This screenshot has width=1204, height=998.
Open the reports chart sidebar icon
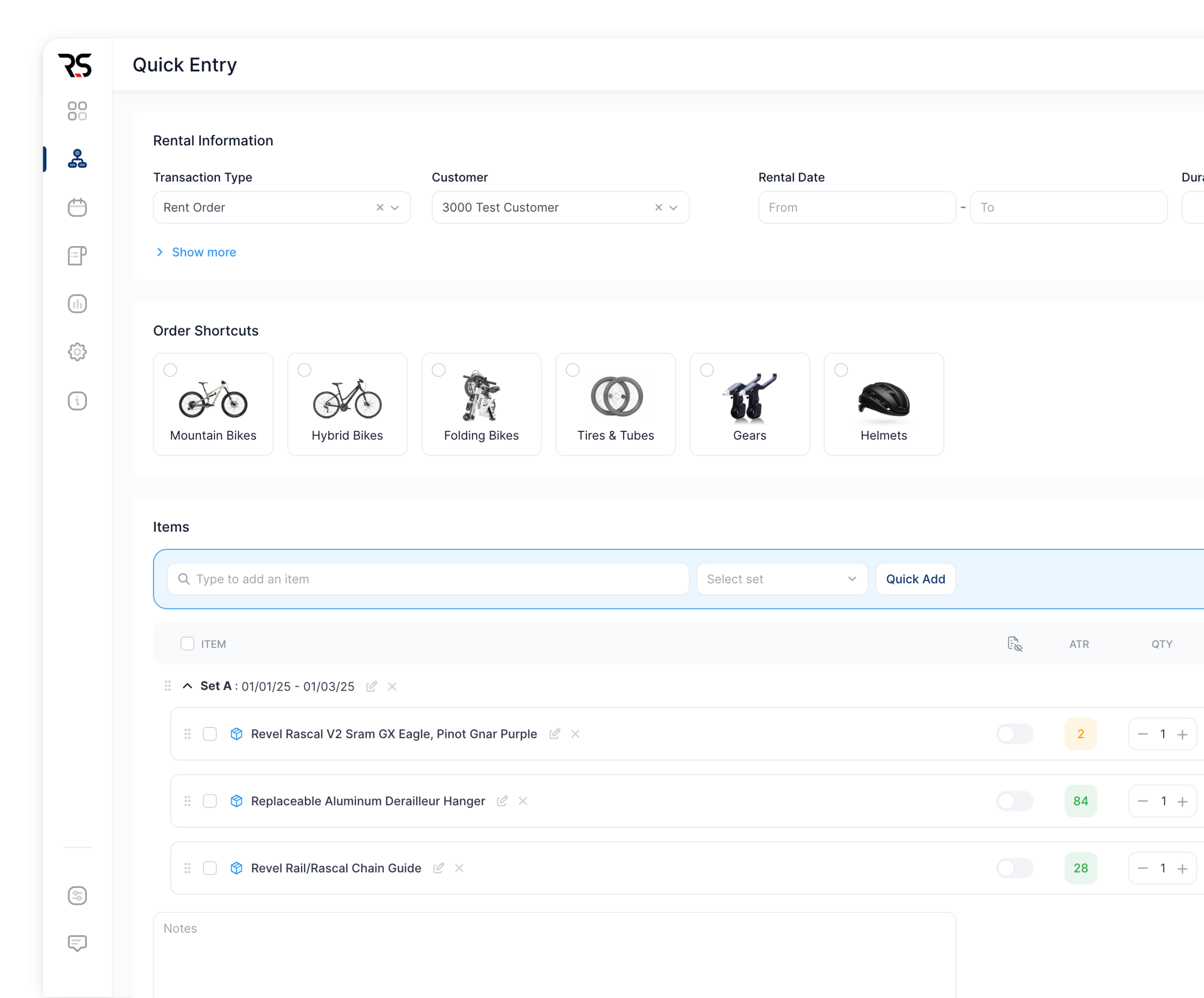[77, 303]
